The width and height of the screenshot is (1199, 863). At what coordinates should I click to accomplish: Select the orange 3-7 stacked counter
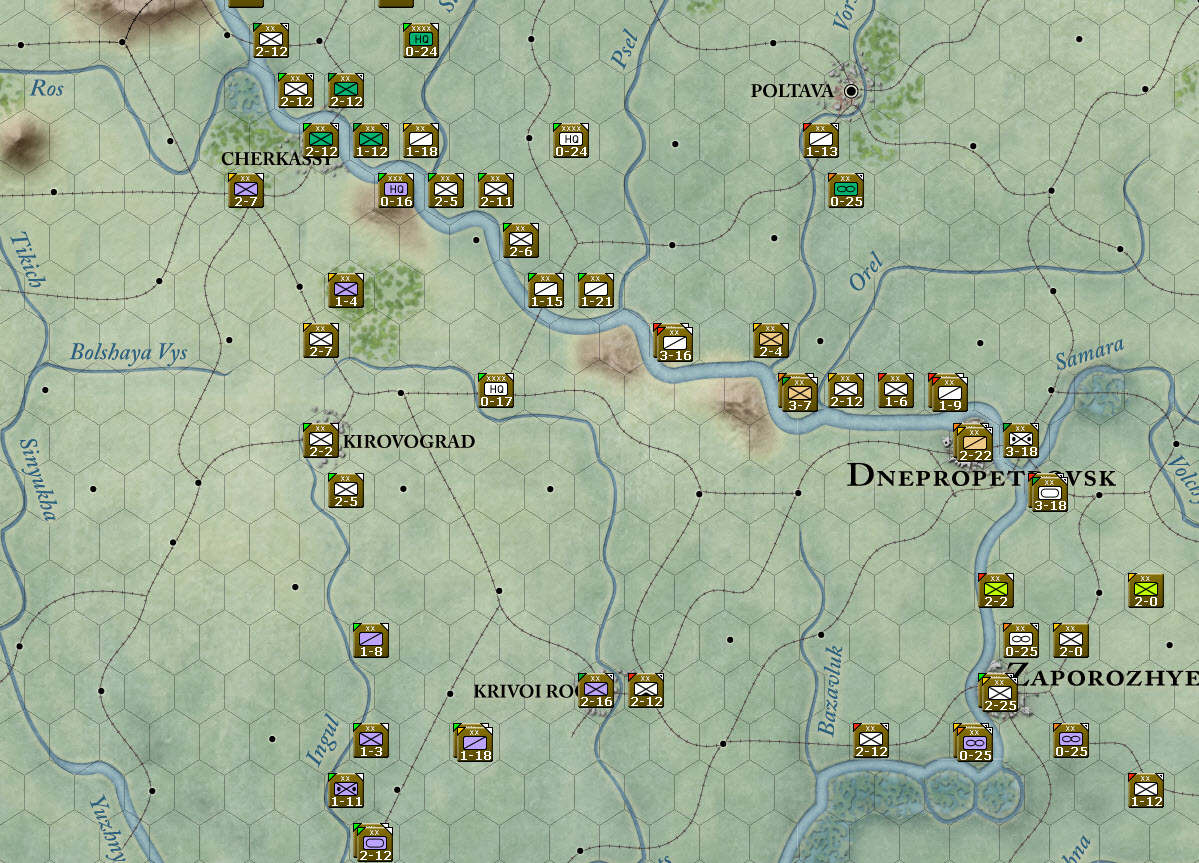coord(798,393)
